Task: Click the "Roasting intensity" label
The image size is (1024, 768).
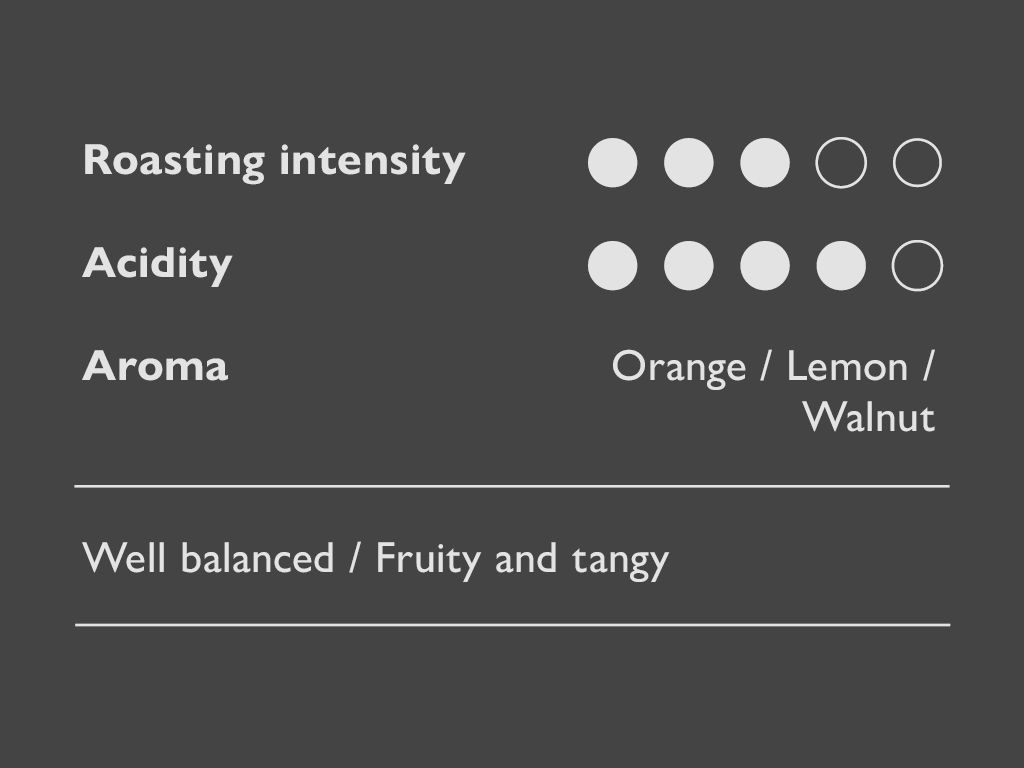Action: [273, 160]
